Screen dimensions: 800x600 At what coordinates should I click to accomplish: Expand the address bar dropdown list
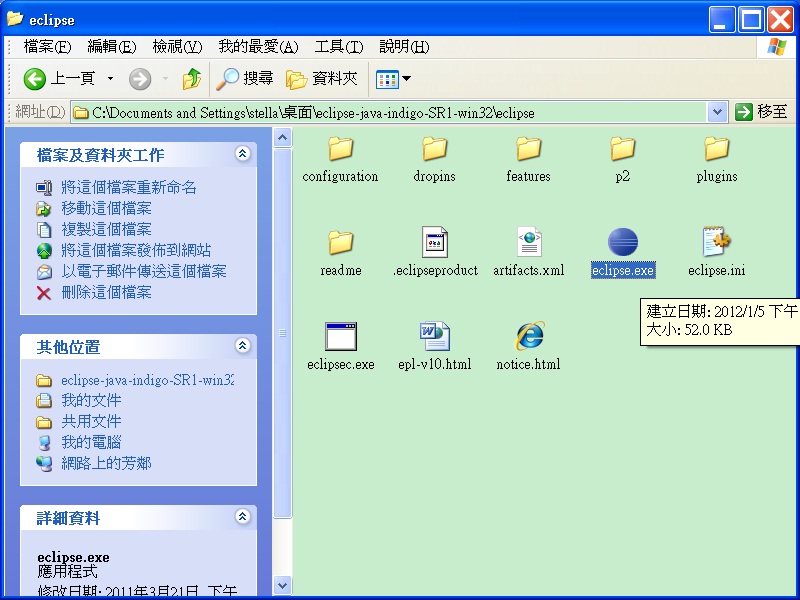click(717, 112)
